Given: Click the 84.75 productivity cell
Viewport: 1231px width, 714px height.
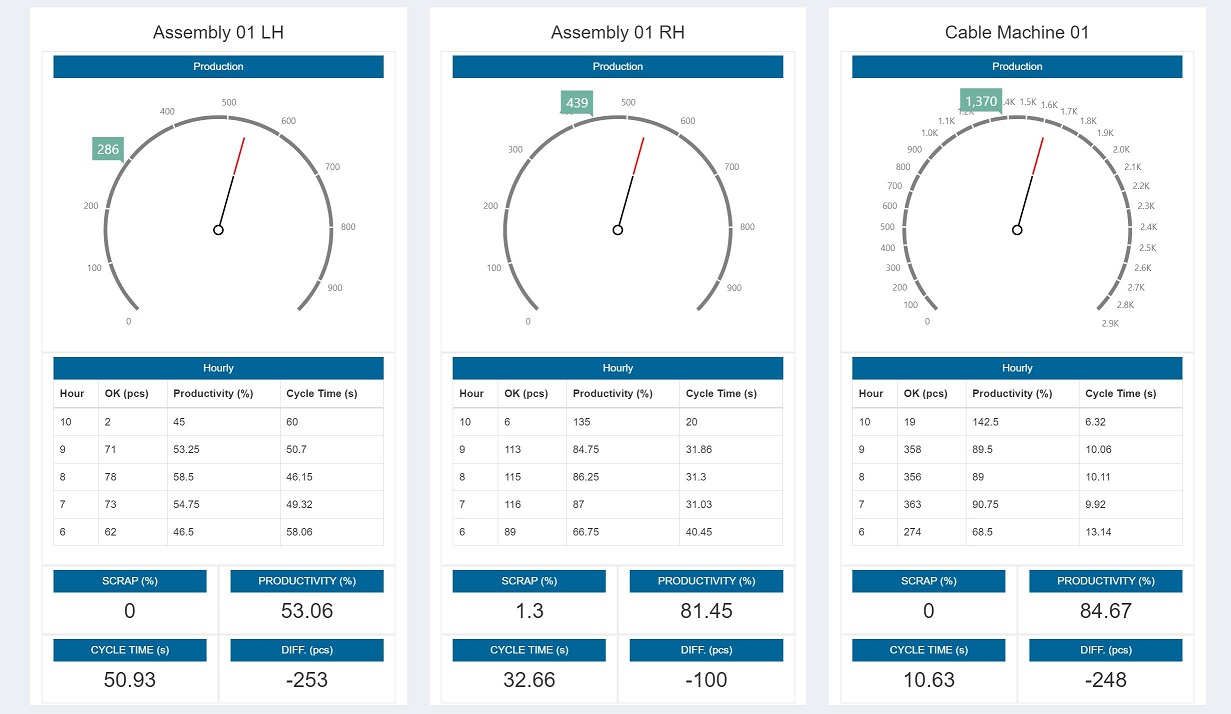Looking at the screenshot, I should click(x=623, y=450).
